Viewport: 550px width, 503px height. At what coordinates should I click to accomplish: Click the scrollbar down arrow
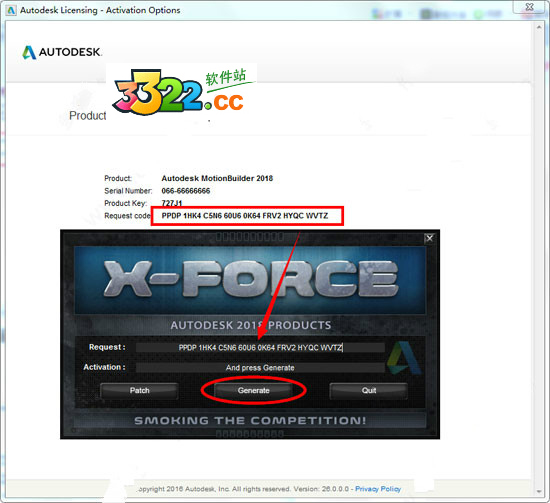pos(539,491)
